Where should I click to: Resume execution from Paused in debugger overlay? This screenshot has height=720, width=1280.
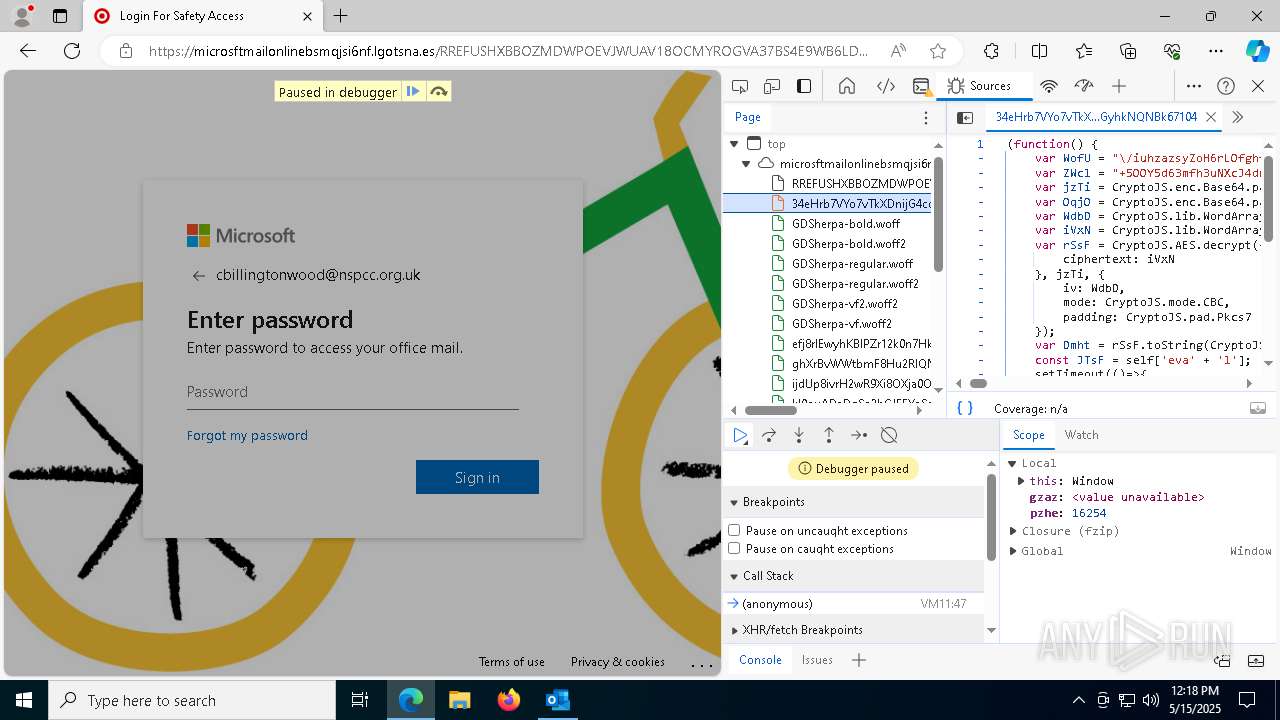pos(413,92)
